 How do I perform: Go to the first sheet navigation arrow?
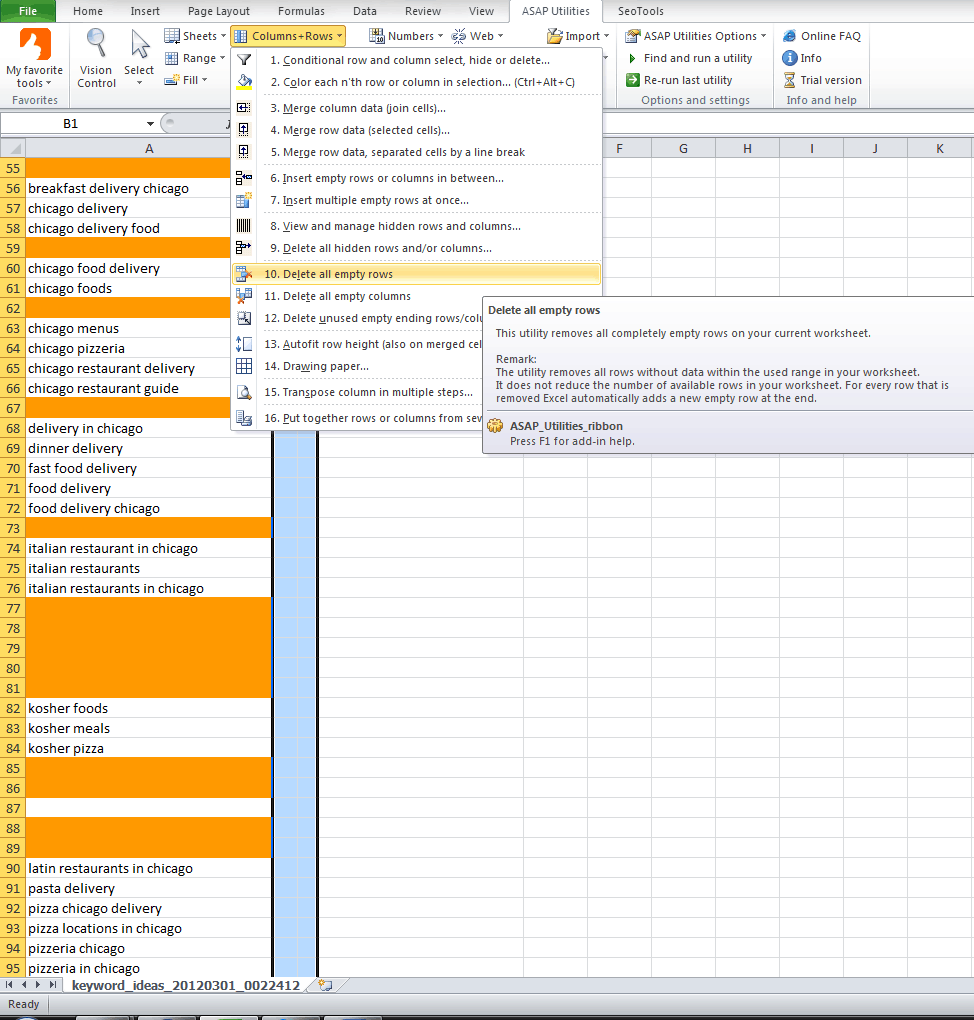(9, 986)
